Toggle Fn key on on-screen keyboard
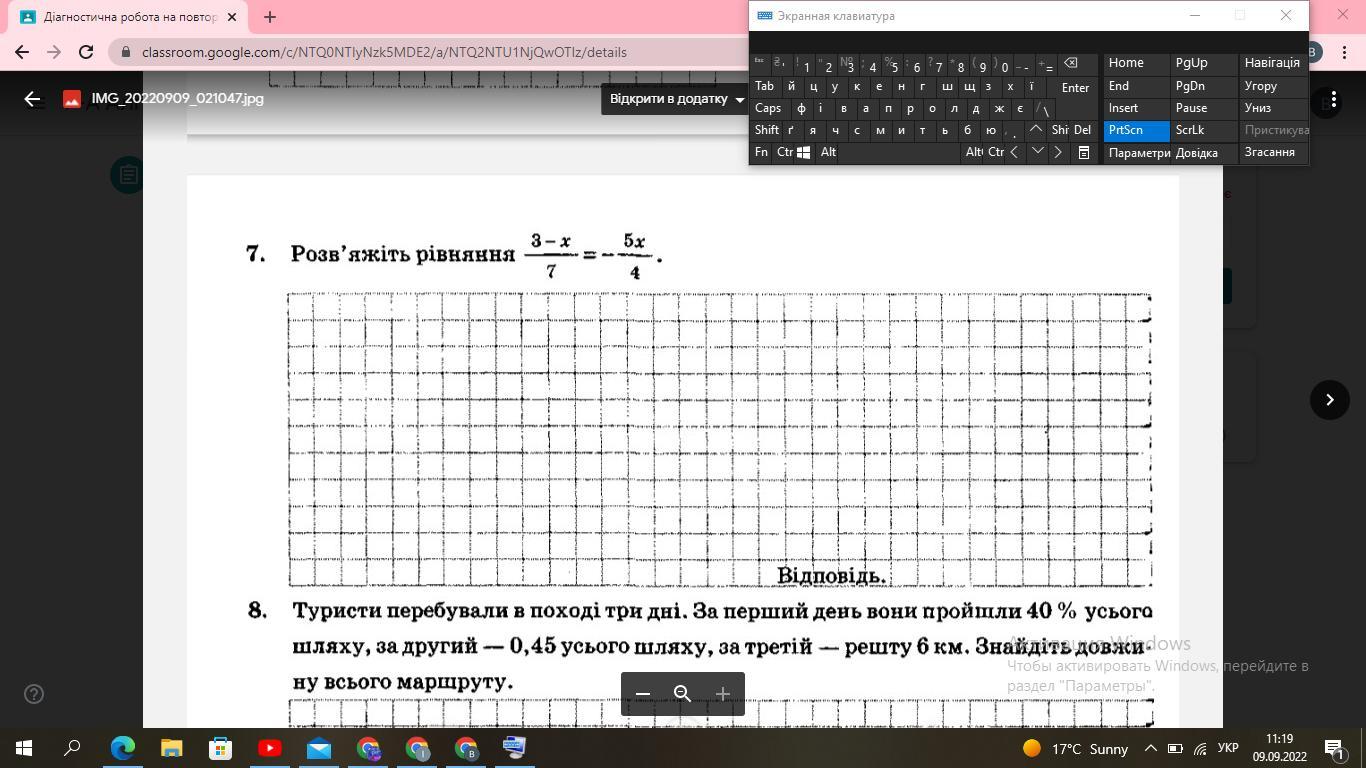The width and height of the screenshot is (1366, 768). click(761, 152)
